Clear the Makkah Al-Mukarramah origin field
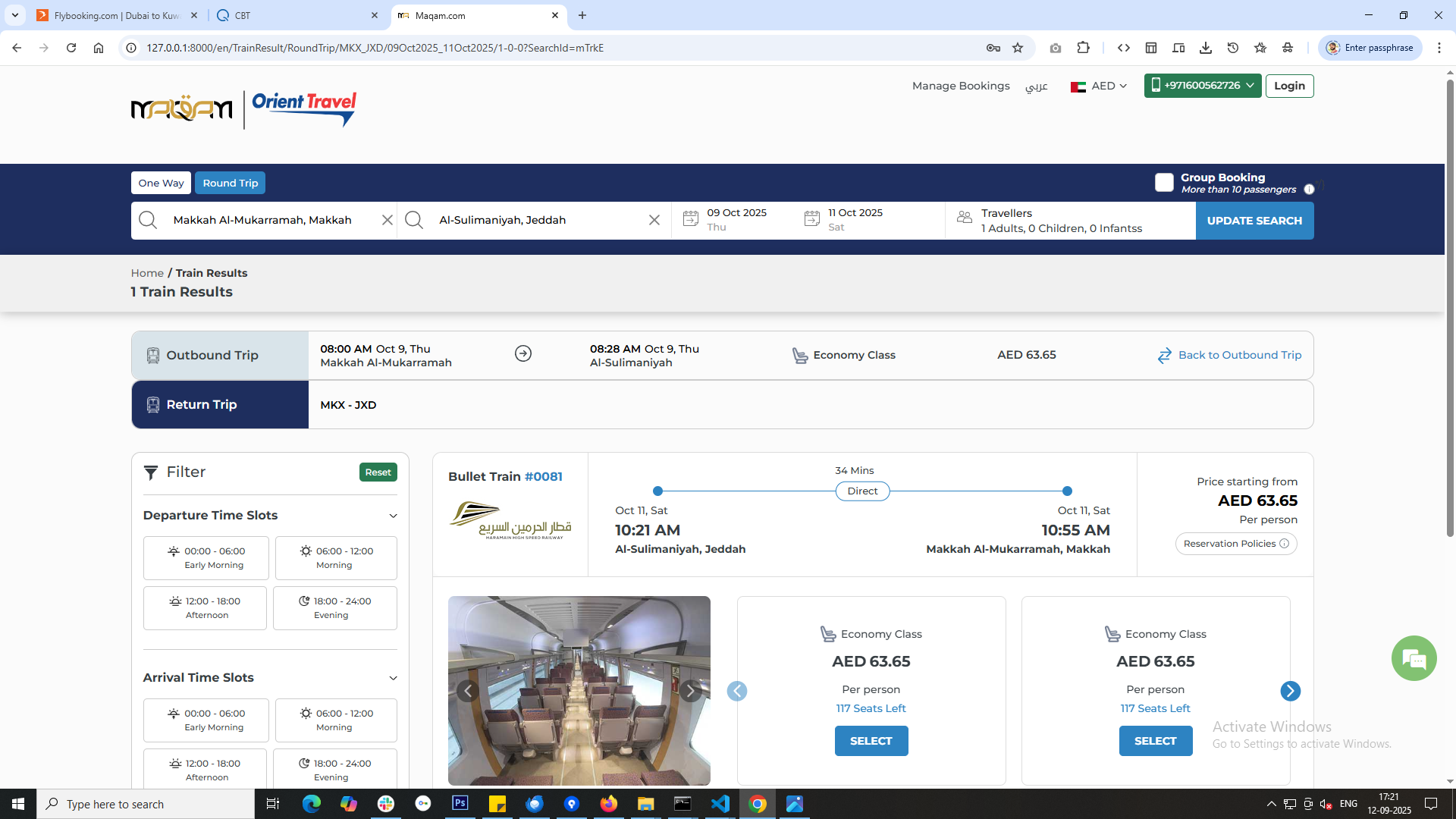The image size is (1456, 819). point(387,220)
